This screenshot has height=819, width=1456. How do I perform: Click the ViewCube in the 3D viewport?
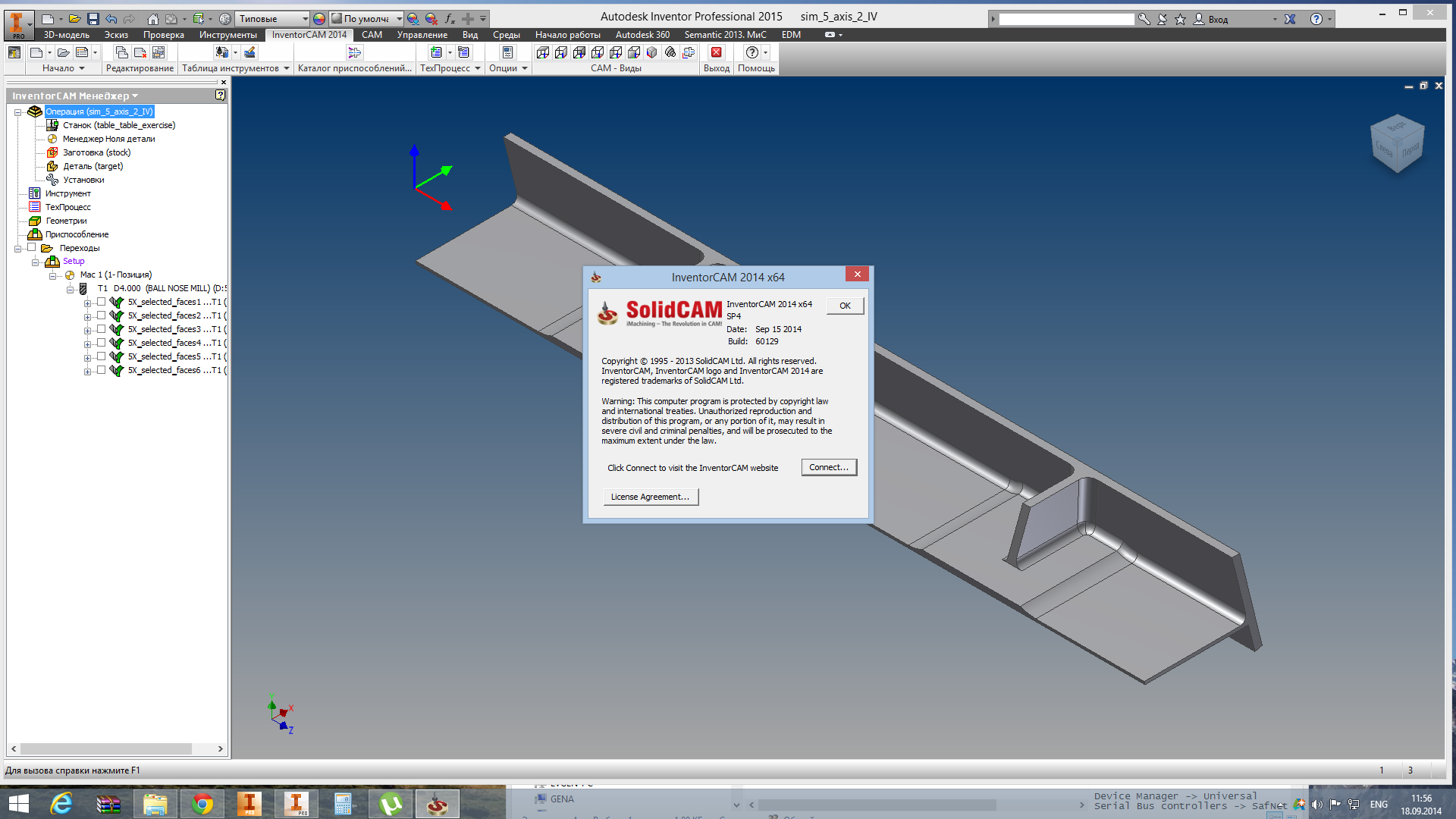click(1398, 143)
